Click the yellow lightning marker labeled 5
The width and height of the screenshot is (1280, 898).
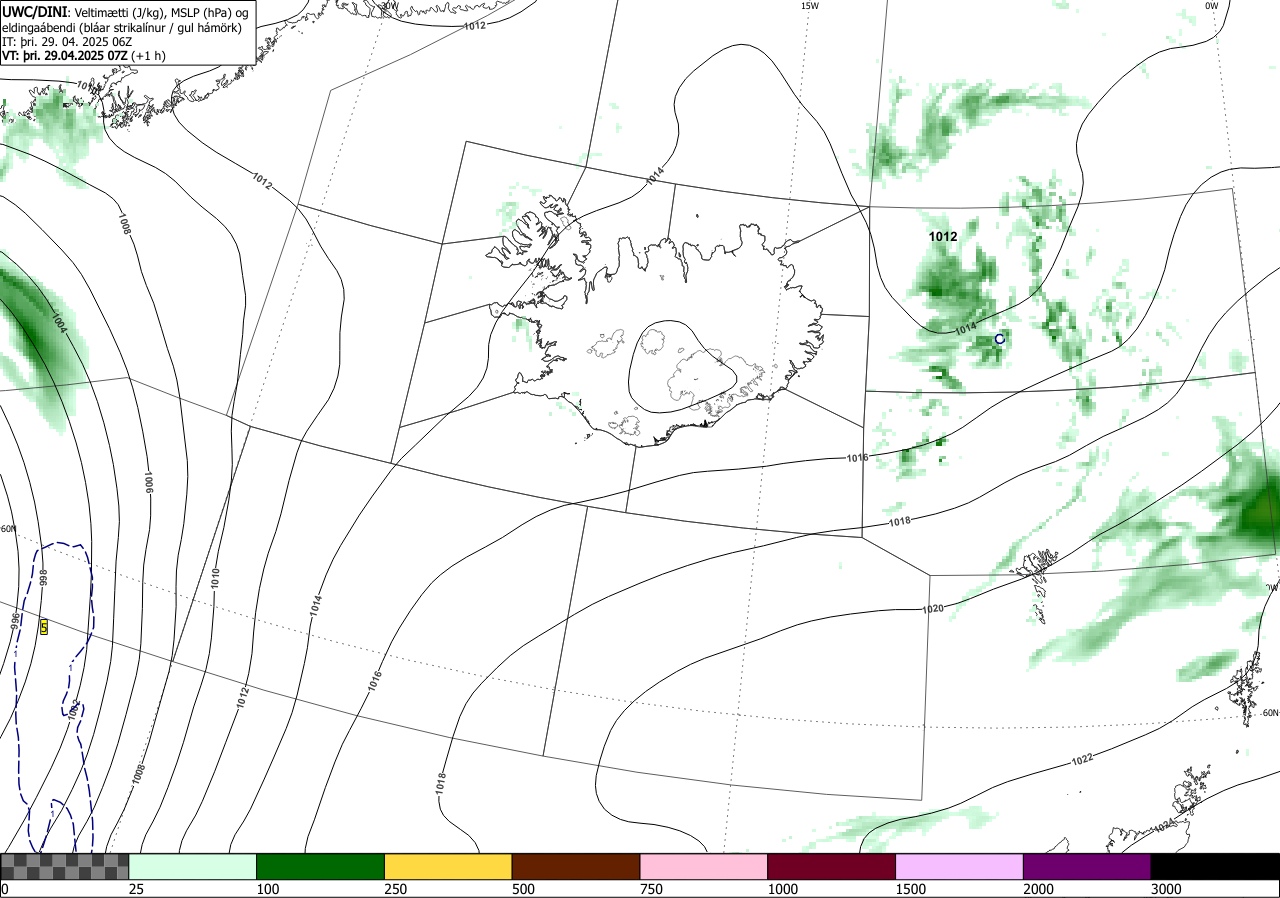pyautogui.click(x=44, y=626)
